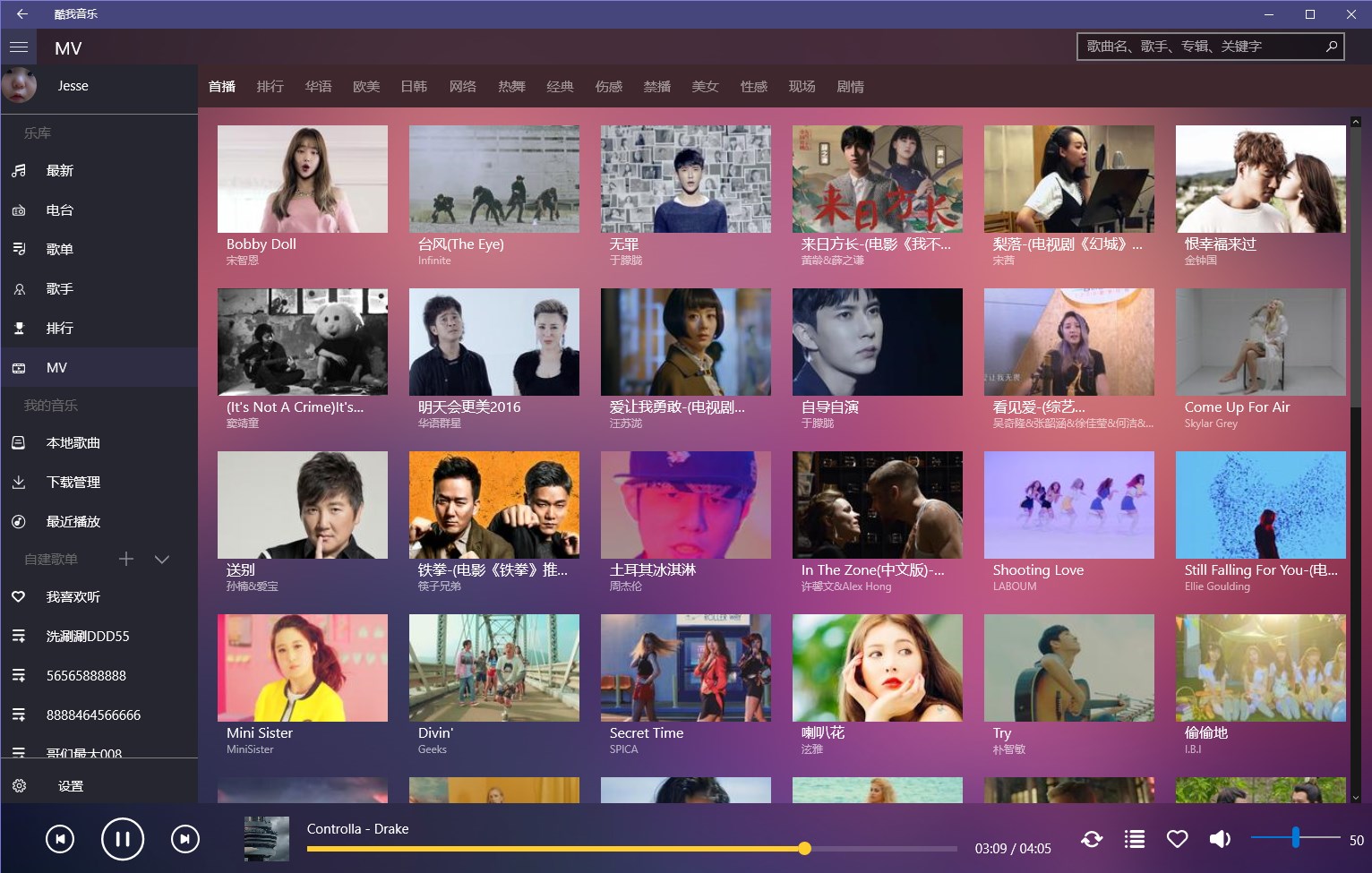This screenshot has height=873, width=1372.
Task: Click the search magnifier icon
Action: 1332,47
